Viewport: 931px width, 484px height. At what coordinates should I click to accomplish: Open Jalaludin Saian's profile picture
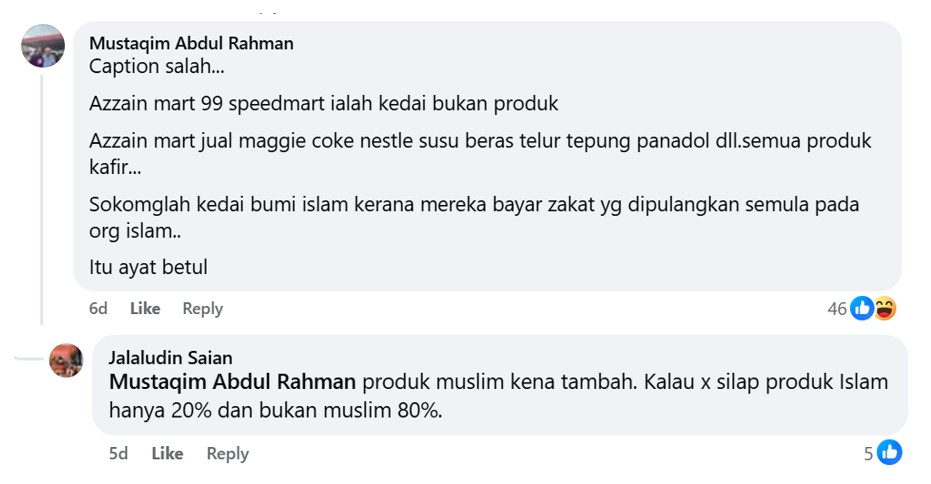click(x=66, y=360)
